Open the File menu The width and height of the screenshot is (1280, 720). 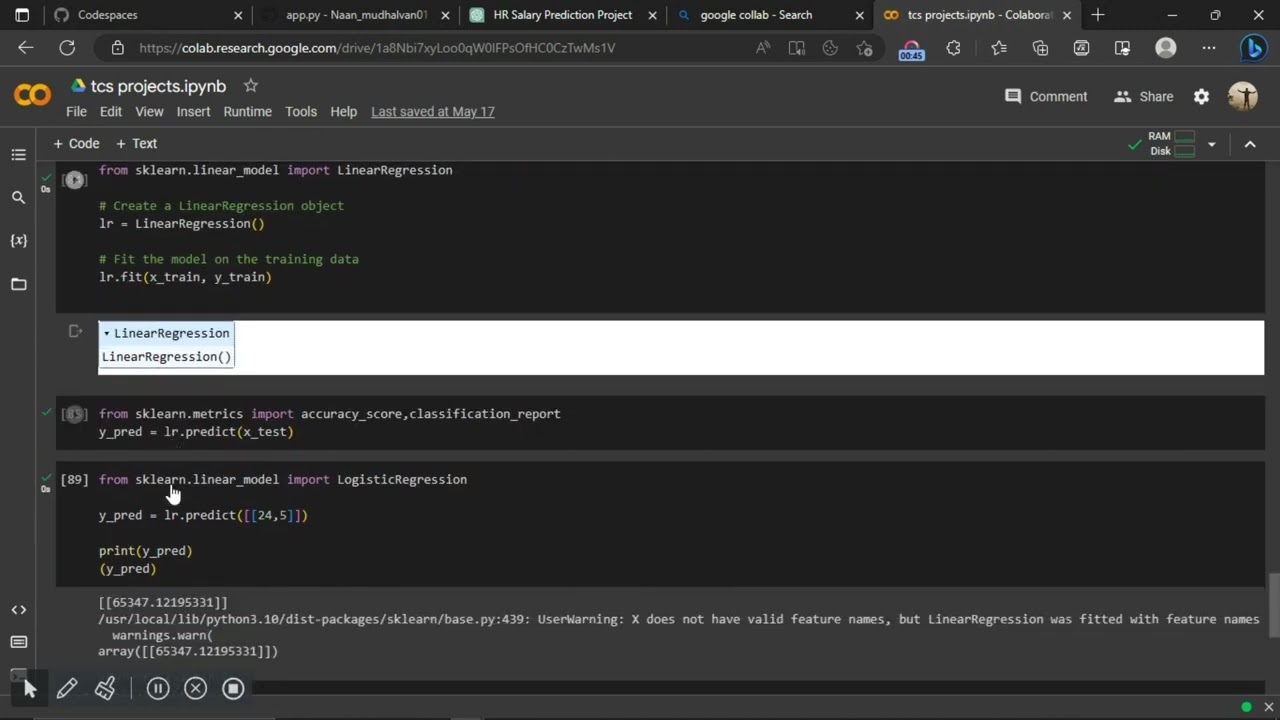coord(76,112)
